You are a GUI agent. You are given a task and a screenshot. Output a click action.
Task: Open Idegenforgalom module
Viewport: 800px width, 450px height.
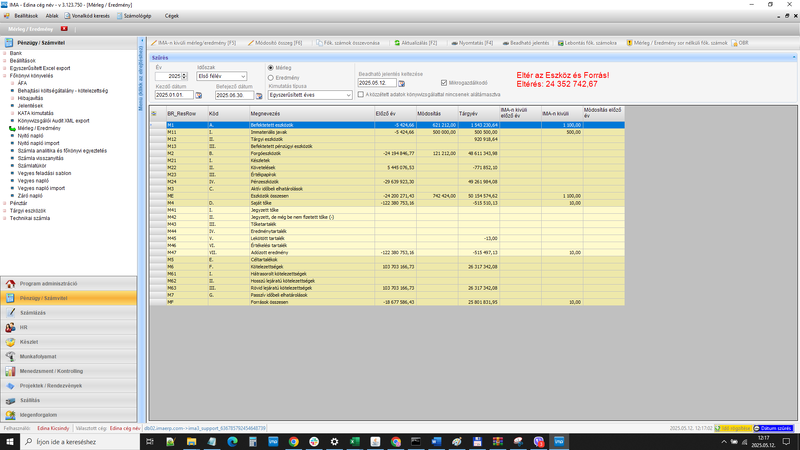68,415
